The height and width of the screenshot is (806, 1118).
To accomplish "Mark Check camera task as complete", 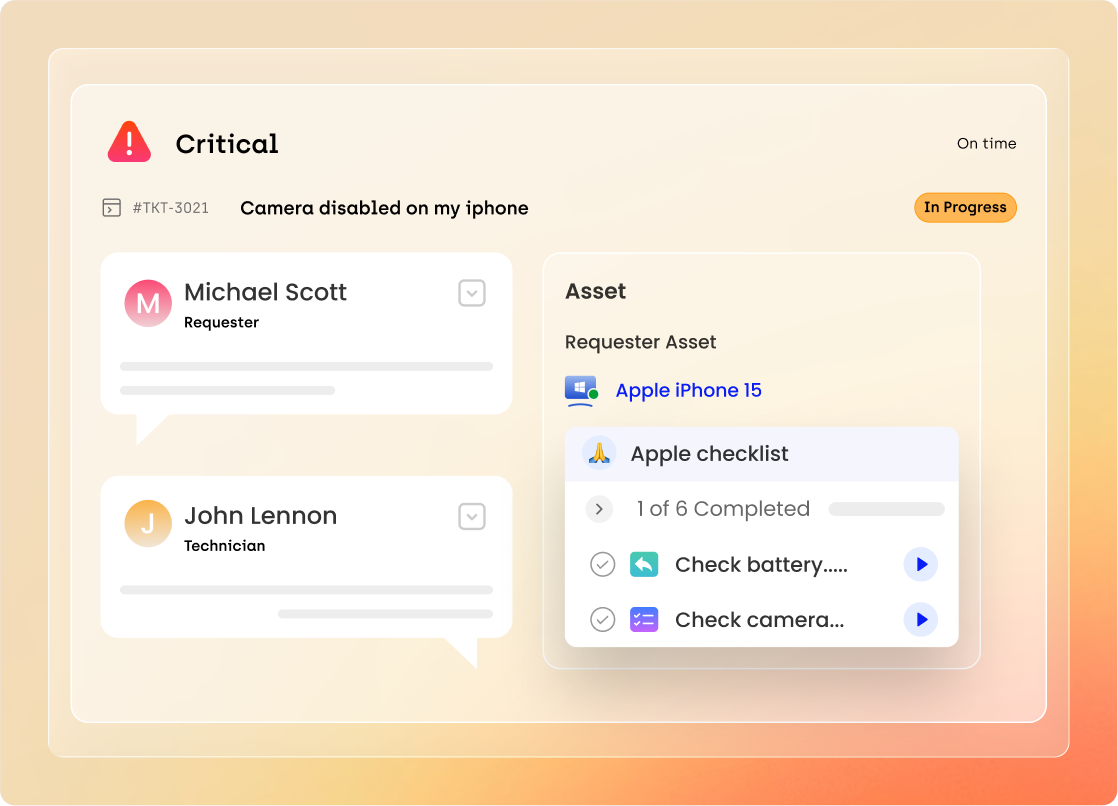I will [602, 620].
